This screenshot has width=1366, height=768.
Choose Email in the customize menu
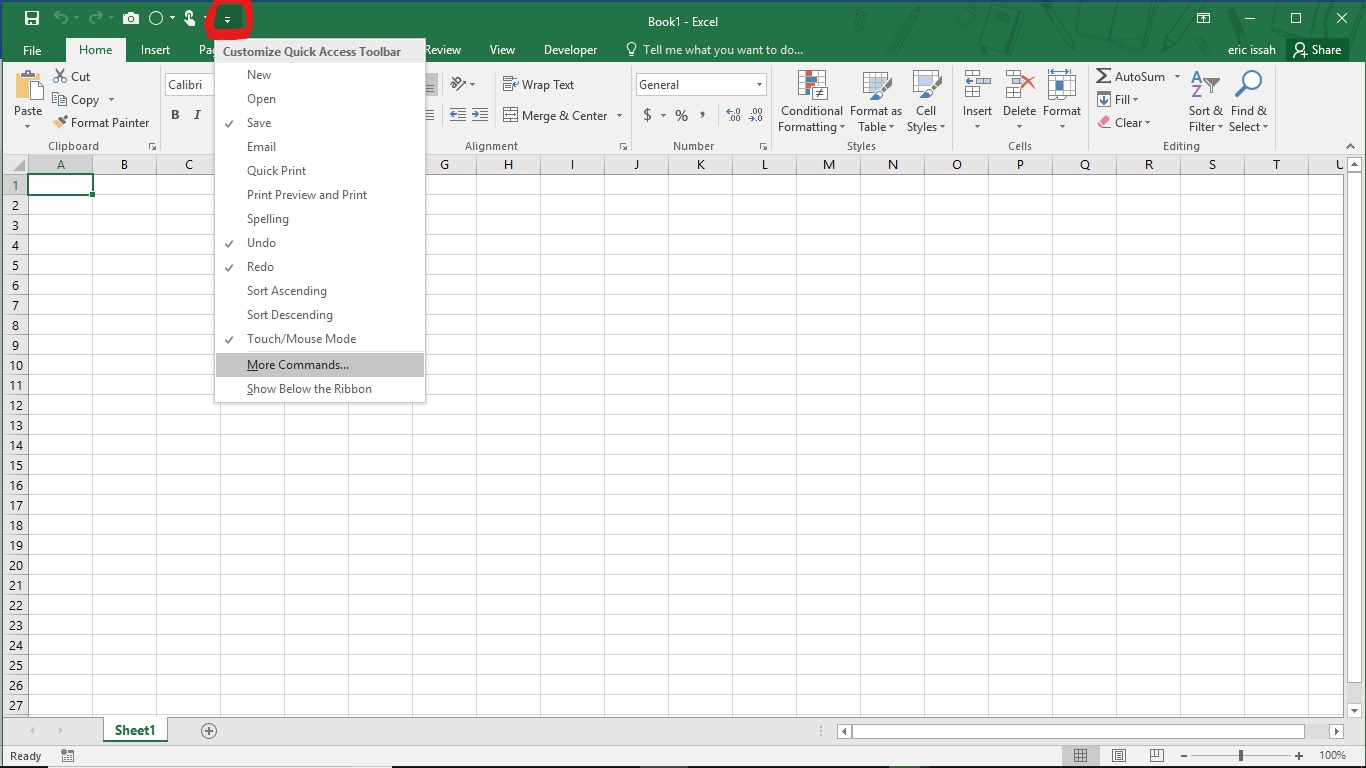[320, 147]
